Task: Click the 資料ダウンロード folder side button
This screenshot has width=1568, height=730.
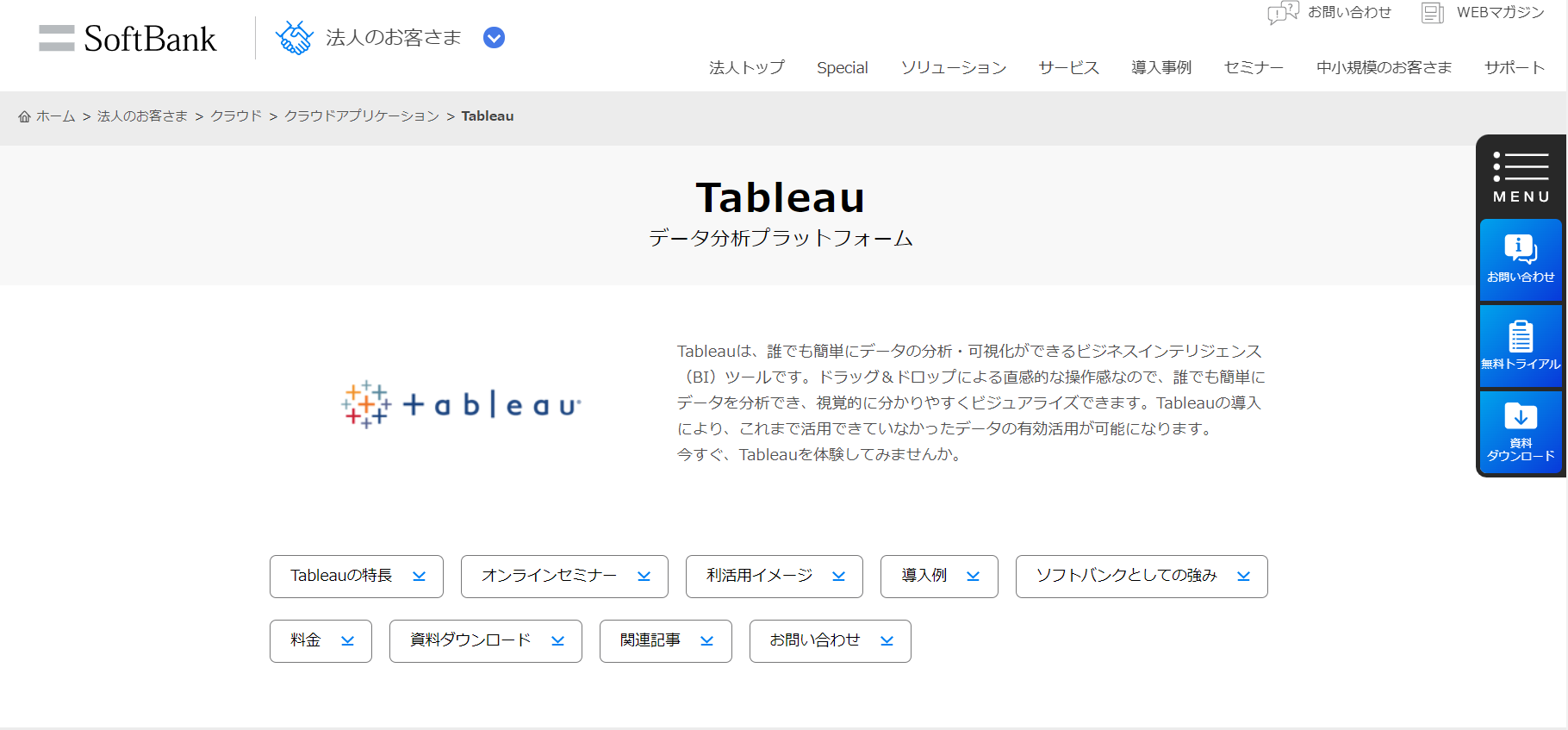Action: coord(1521,432)
